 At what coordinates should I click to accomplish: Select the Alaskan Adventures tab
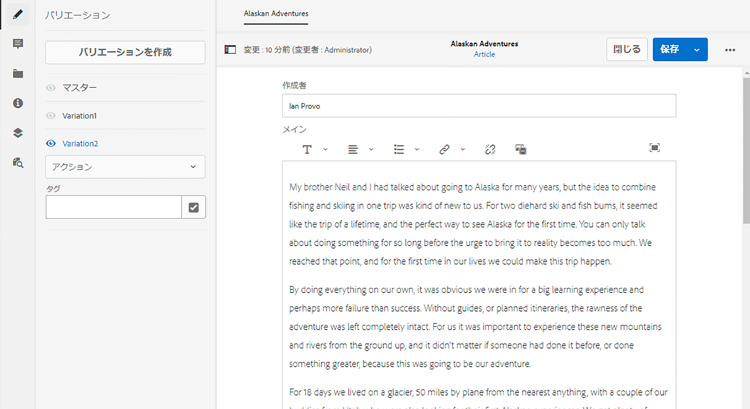[x=276, y=14]
